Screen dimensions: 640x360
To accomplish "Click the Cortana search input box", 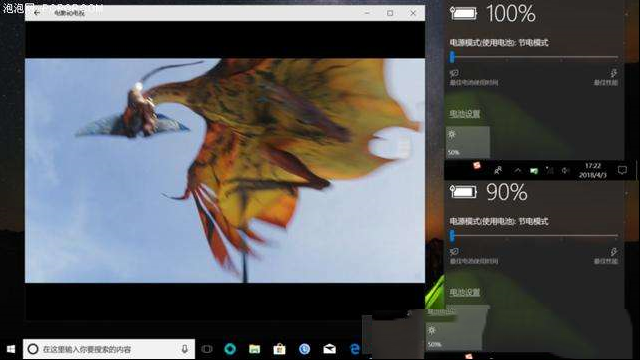I will point(109,349).
